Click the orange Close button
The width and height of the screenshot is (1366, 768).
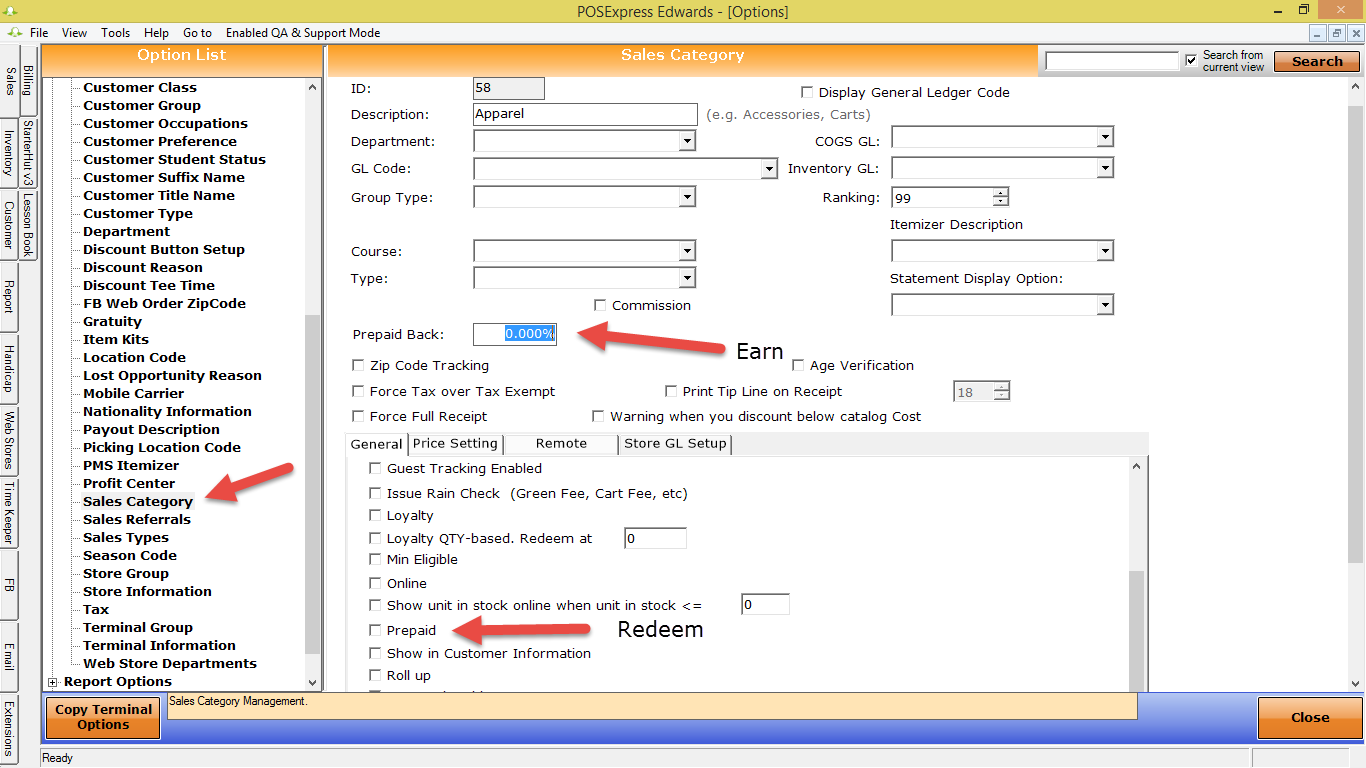point(1310,717)
